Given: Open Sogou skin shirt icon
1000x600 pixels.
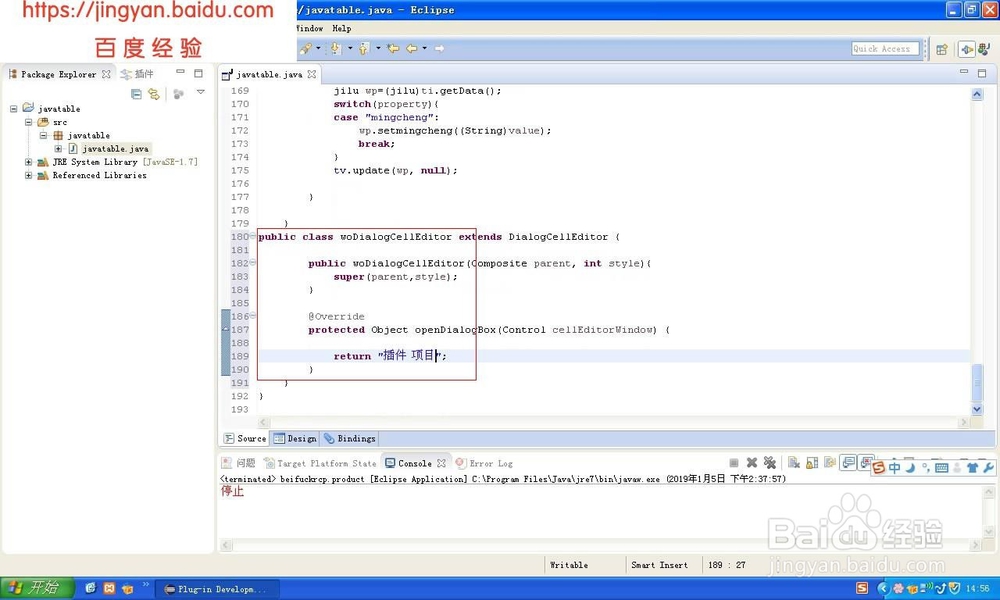Looking at the screenshot, I should (x=972, y=468).
